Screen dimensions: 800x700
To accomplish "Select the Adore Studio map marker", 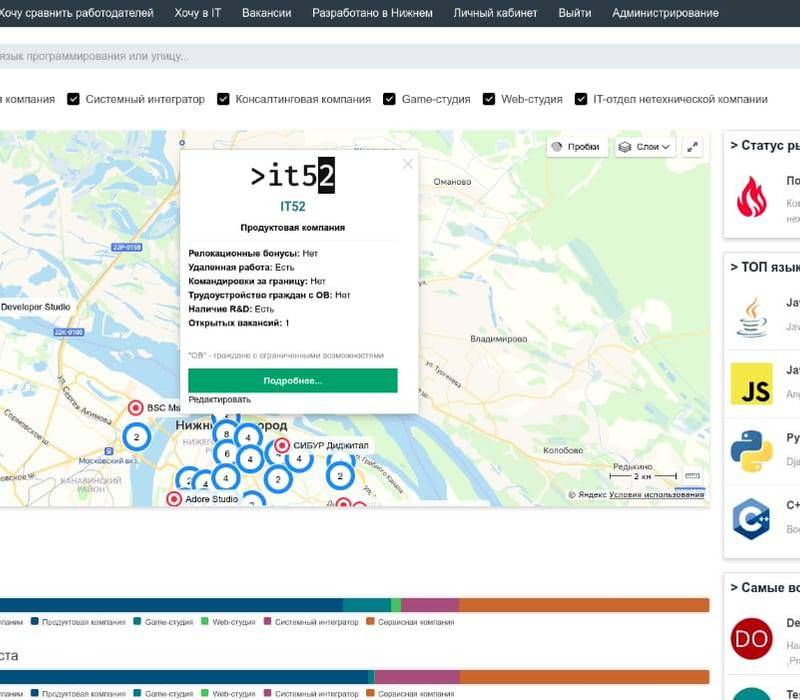I will pyautogui.click(x=174, y=499).
